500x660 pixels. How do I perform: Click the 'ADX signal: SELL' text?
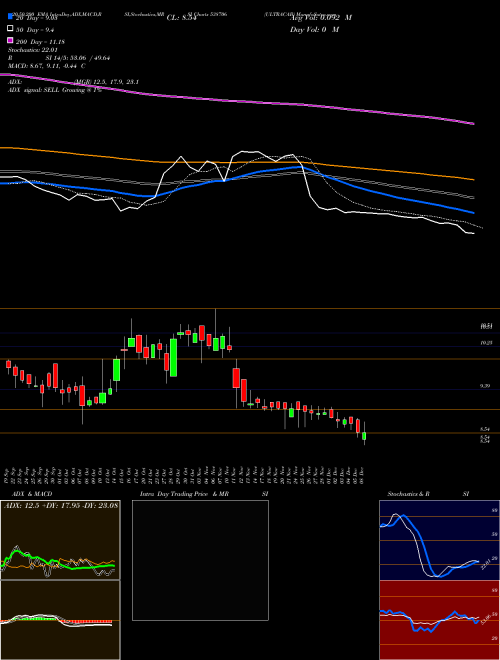34,90
